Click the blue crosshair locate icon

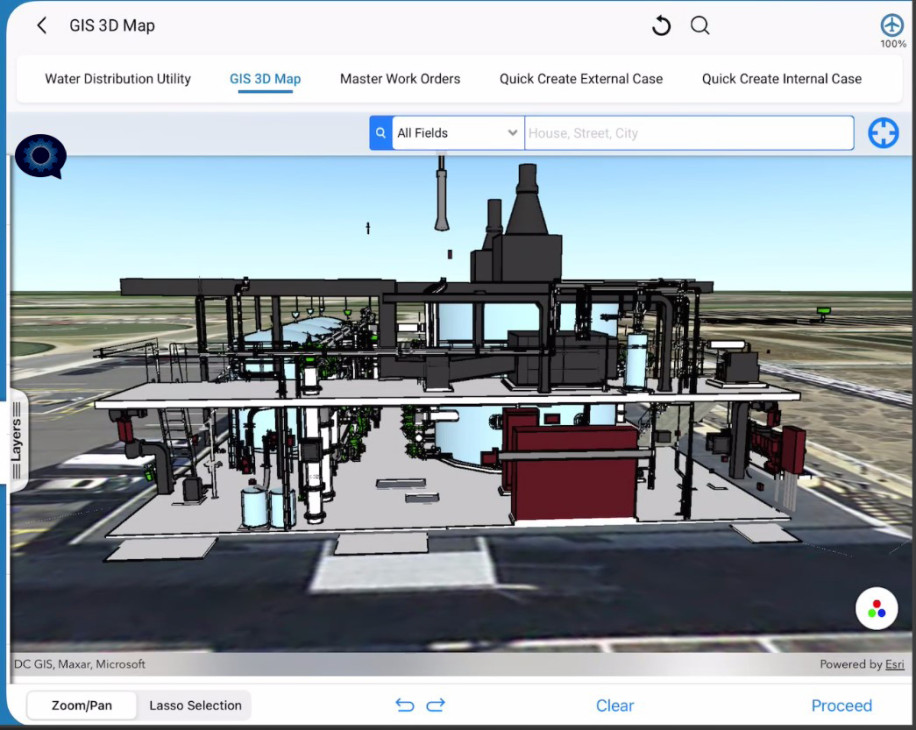[883, 132]
